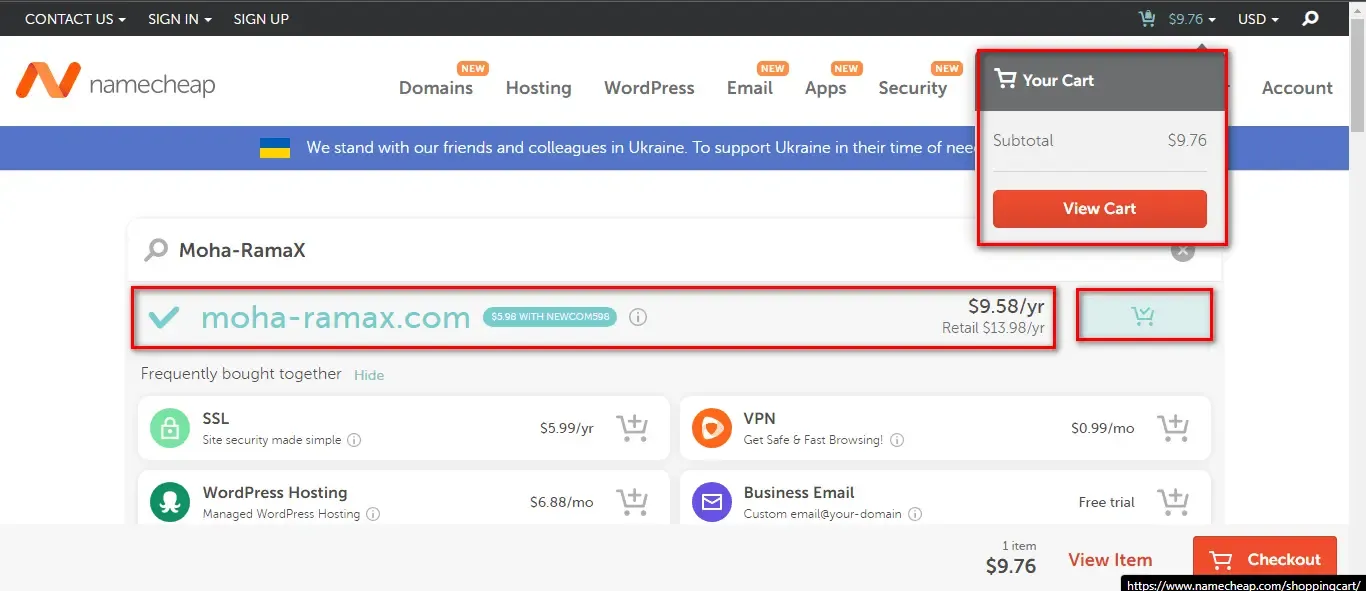The height and width of the screenshot is (591, 1366).
Task: Click the cart icon beside $9.76 in top bar
Action: [1147, 18]
